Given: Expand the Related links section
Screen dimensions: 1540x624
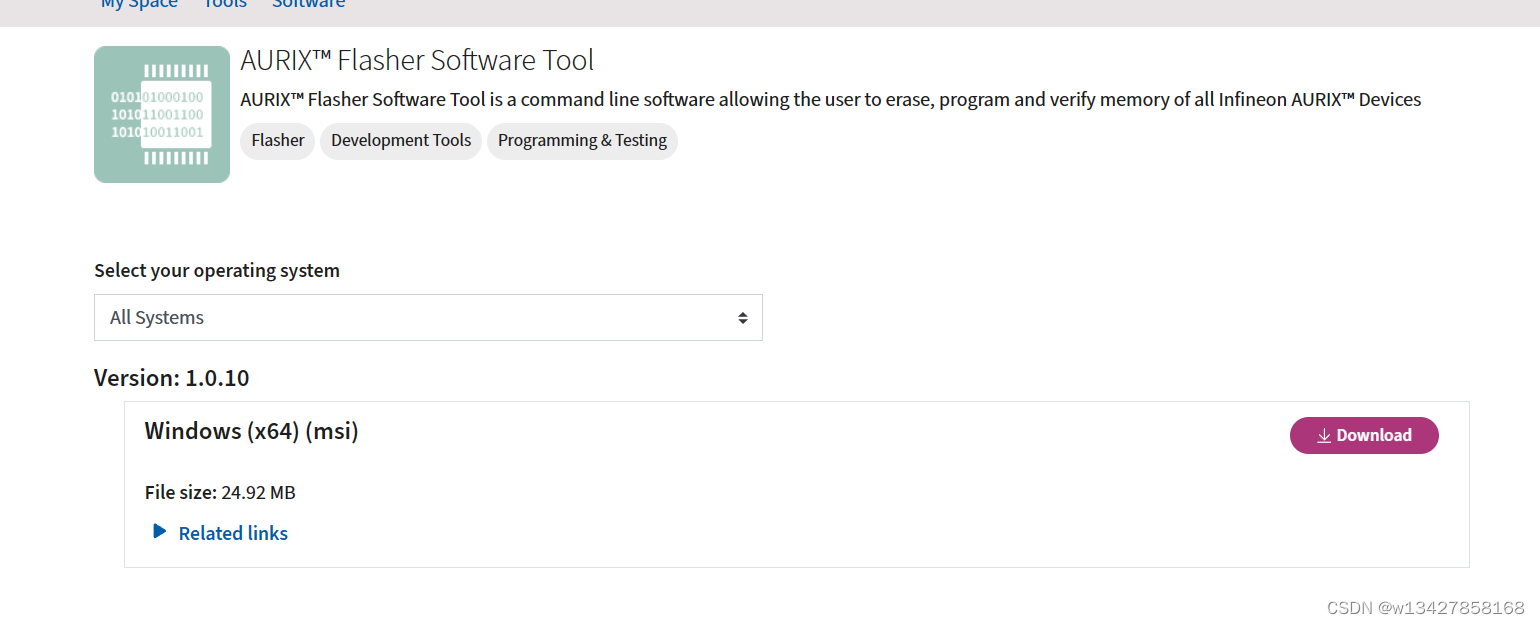Looking at the screenshot, I should tap(220, 533).
